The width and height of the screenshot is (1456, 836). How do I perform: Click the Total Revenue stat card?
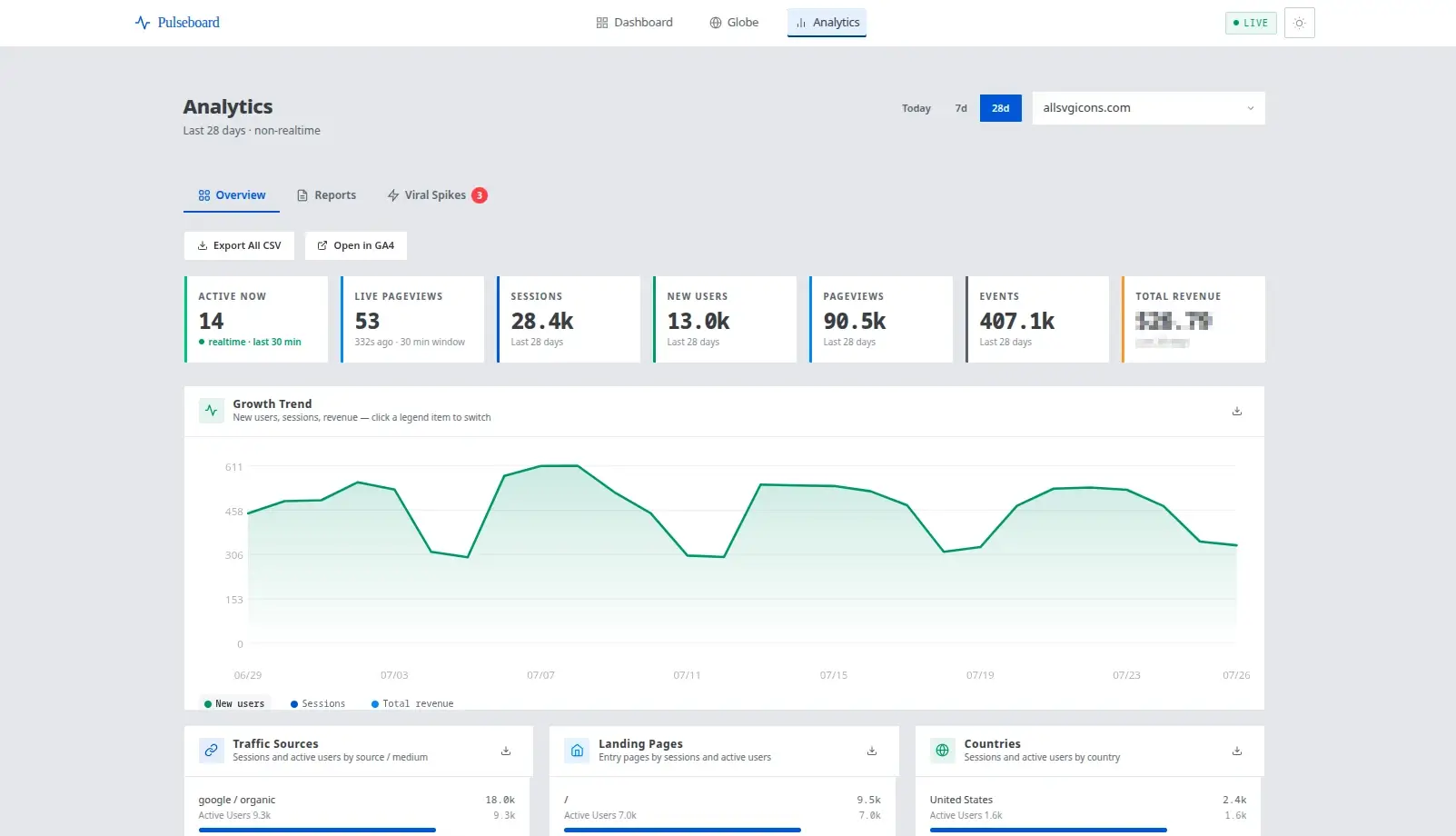pos(1194,319)
